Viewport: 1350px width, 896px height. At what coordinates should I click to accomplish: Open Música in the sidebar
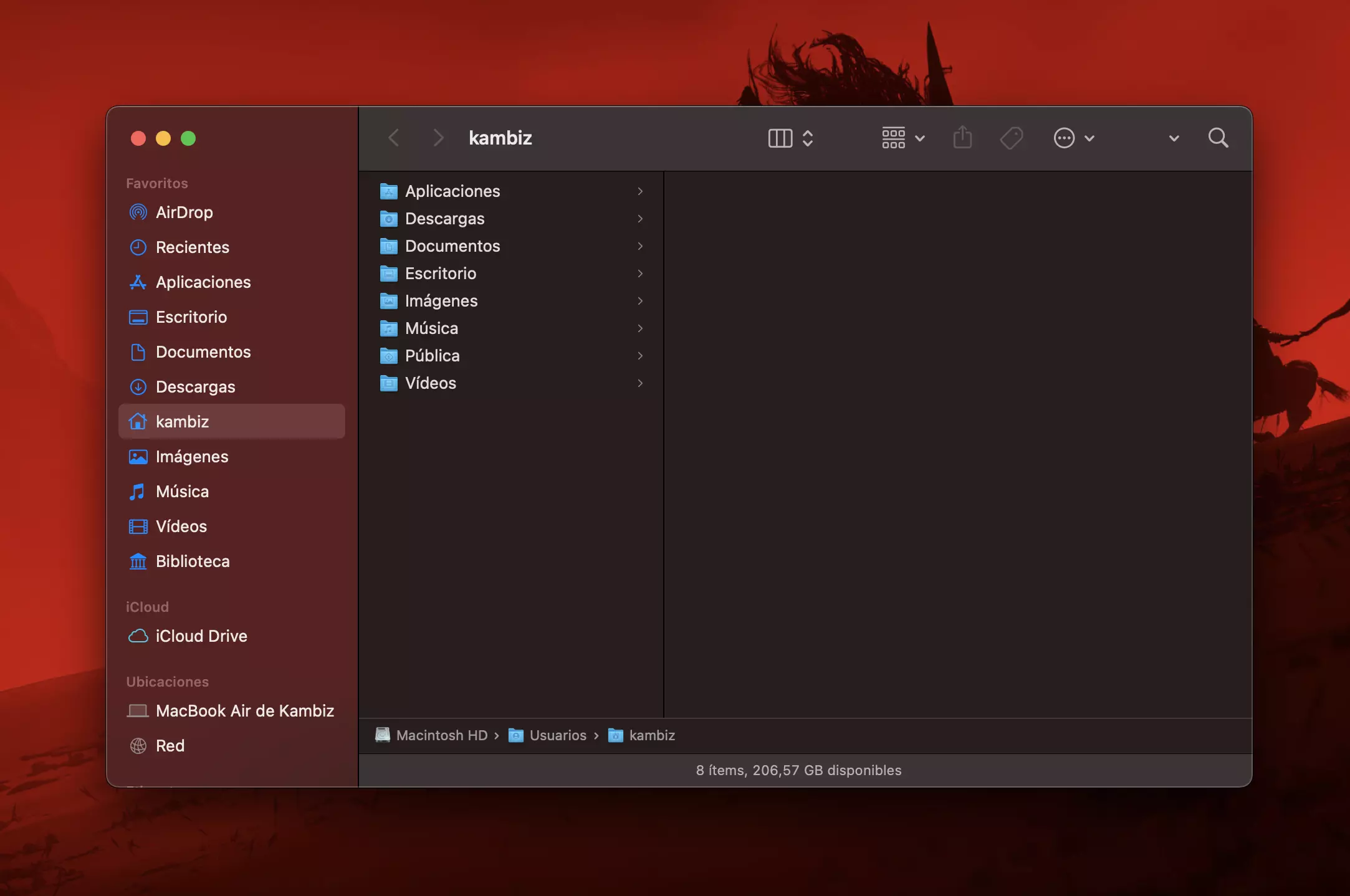(x=231, y=492)
